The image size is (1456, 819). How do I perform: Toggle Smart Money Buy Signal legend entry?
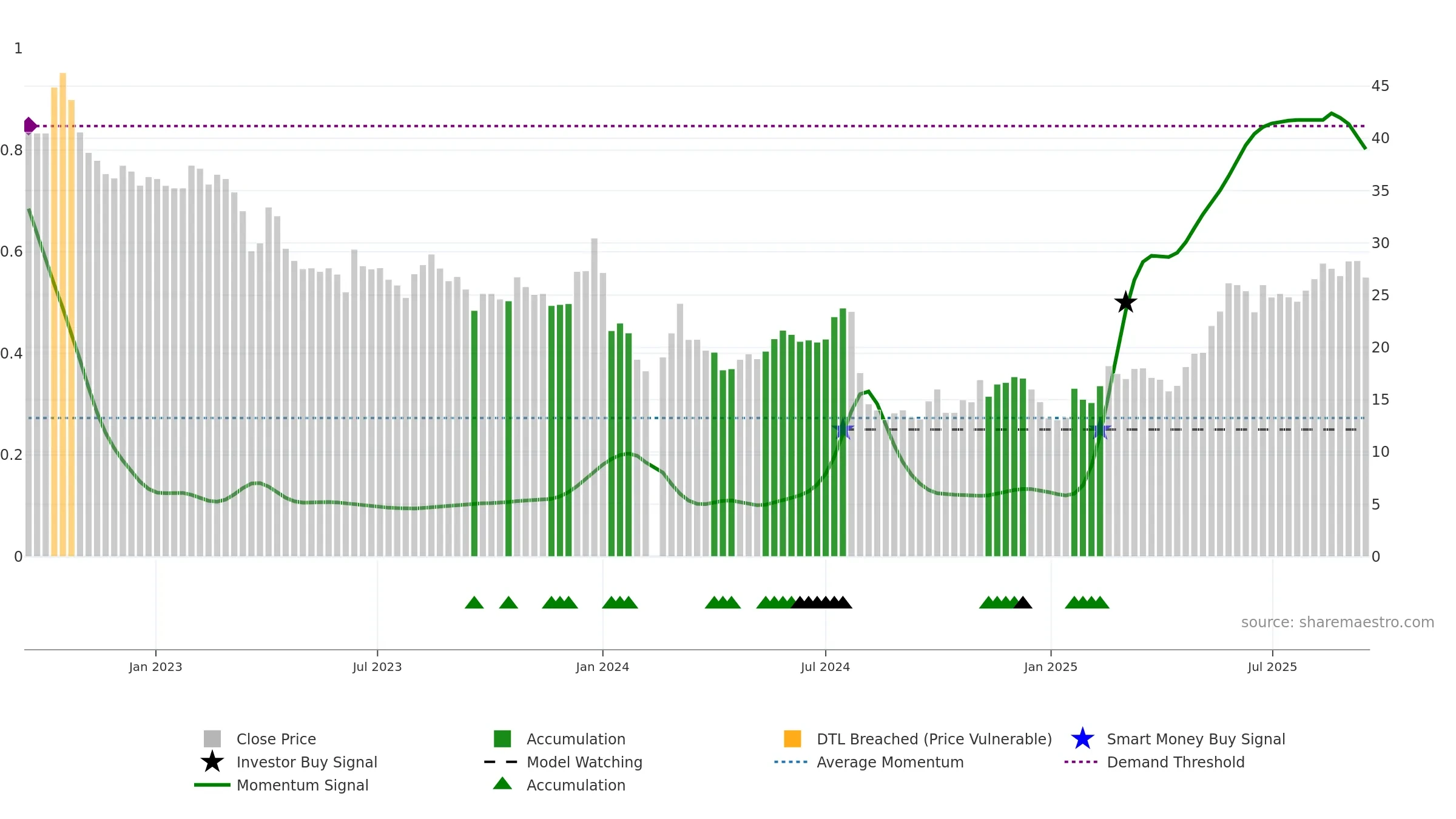click(1178, 739)
